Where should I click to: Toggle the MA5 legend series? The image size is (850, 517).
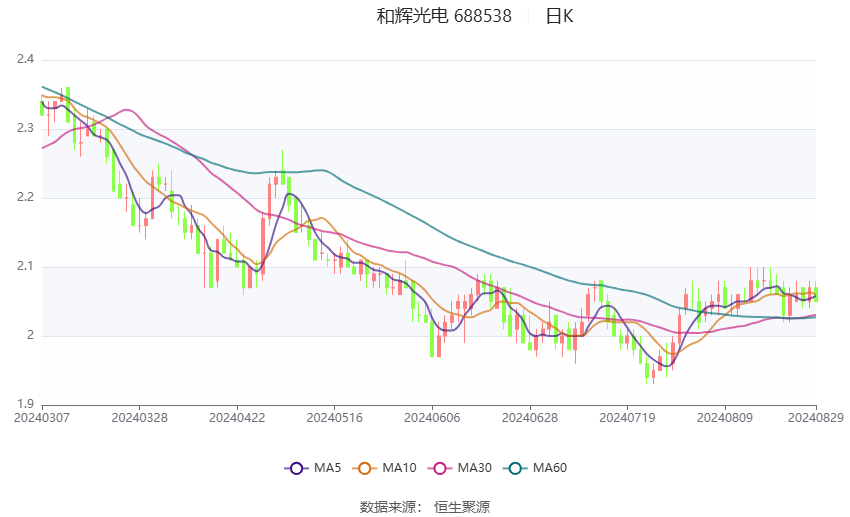pyautogui.click(x=313, y=468)
